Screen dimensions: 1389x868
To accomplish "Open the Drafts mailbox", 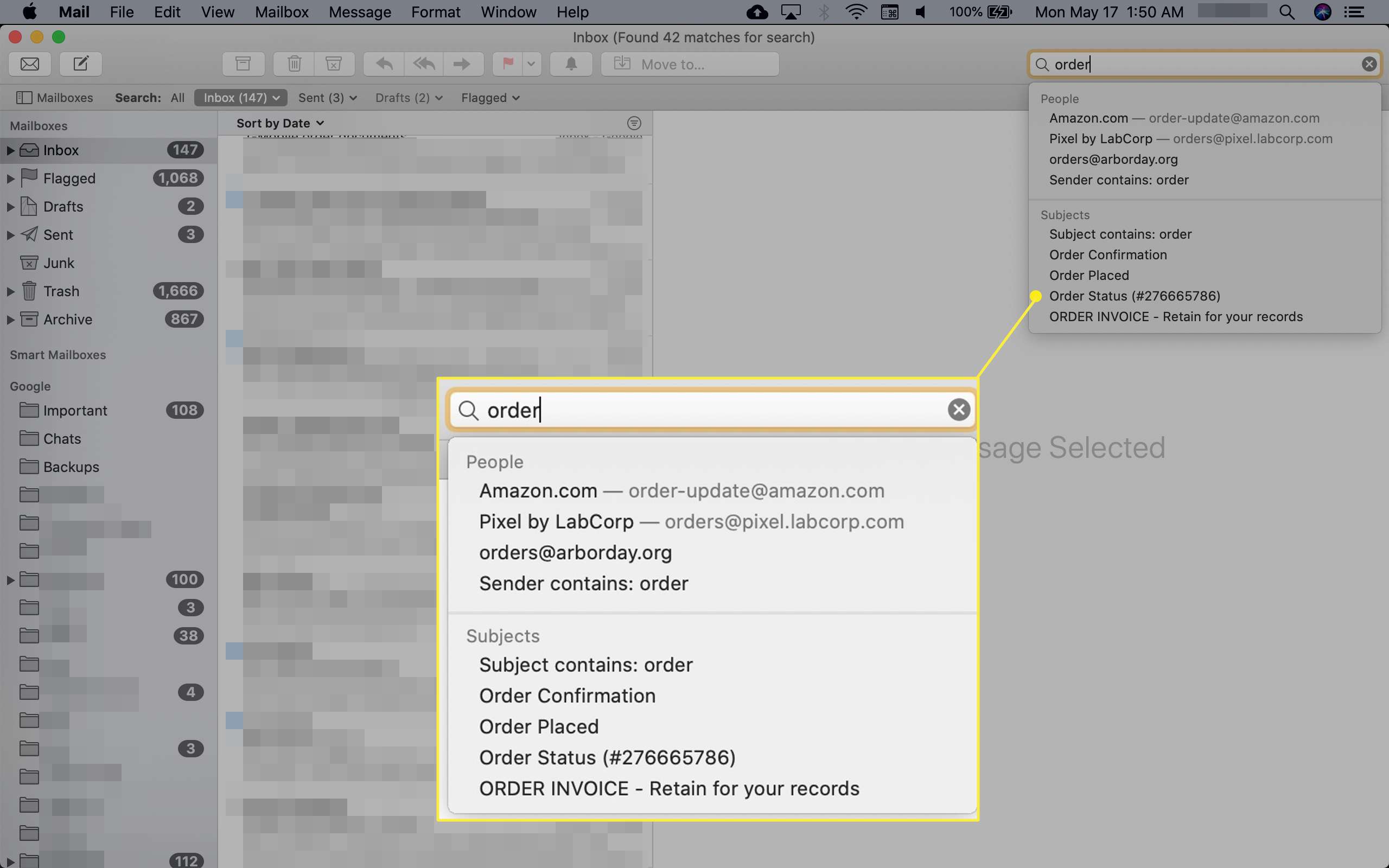I will [109, 207].
